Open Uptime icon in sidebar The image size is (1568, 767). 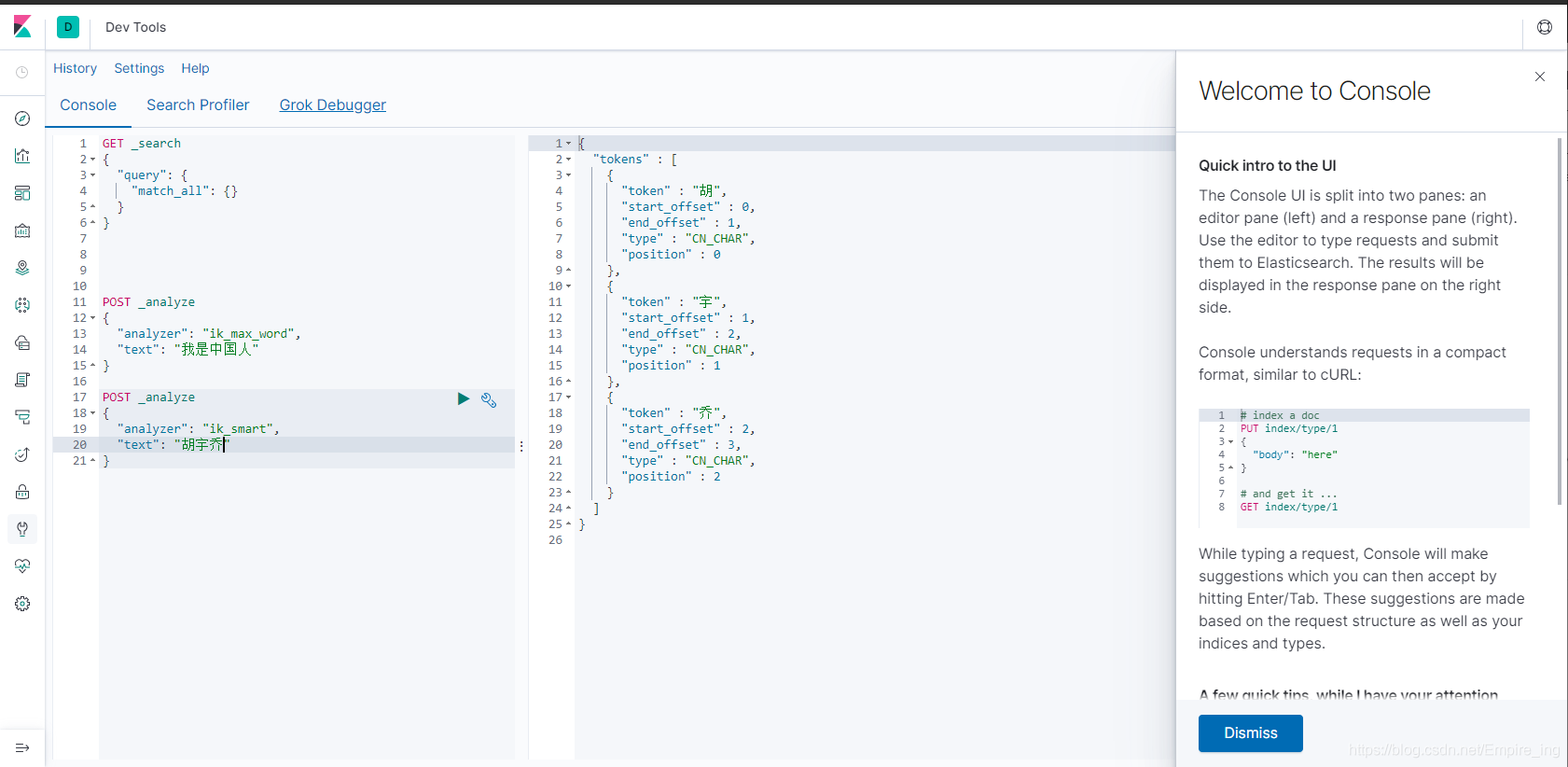22,454
